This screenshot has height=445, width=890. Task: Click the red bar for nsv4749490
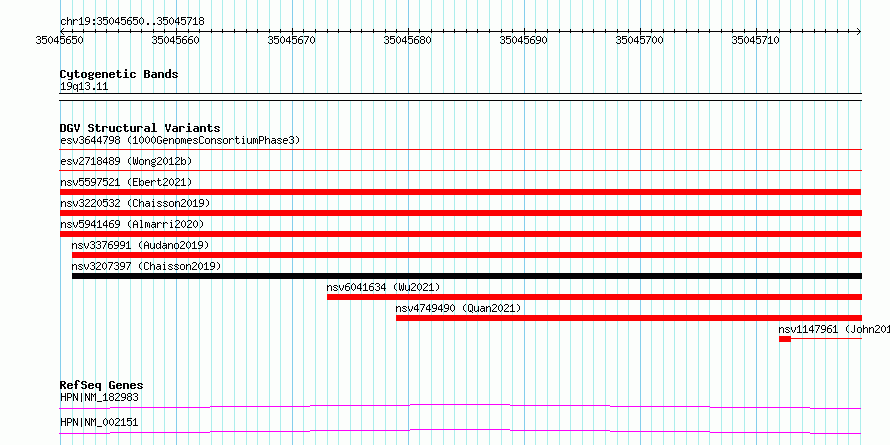tap(629, 318)
